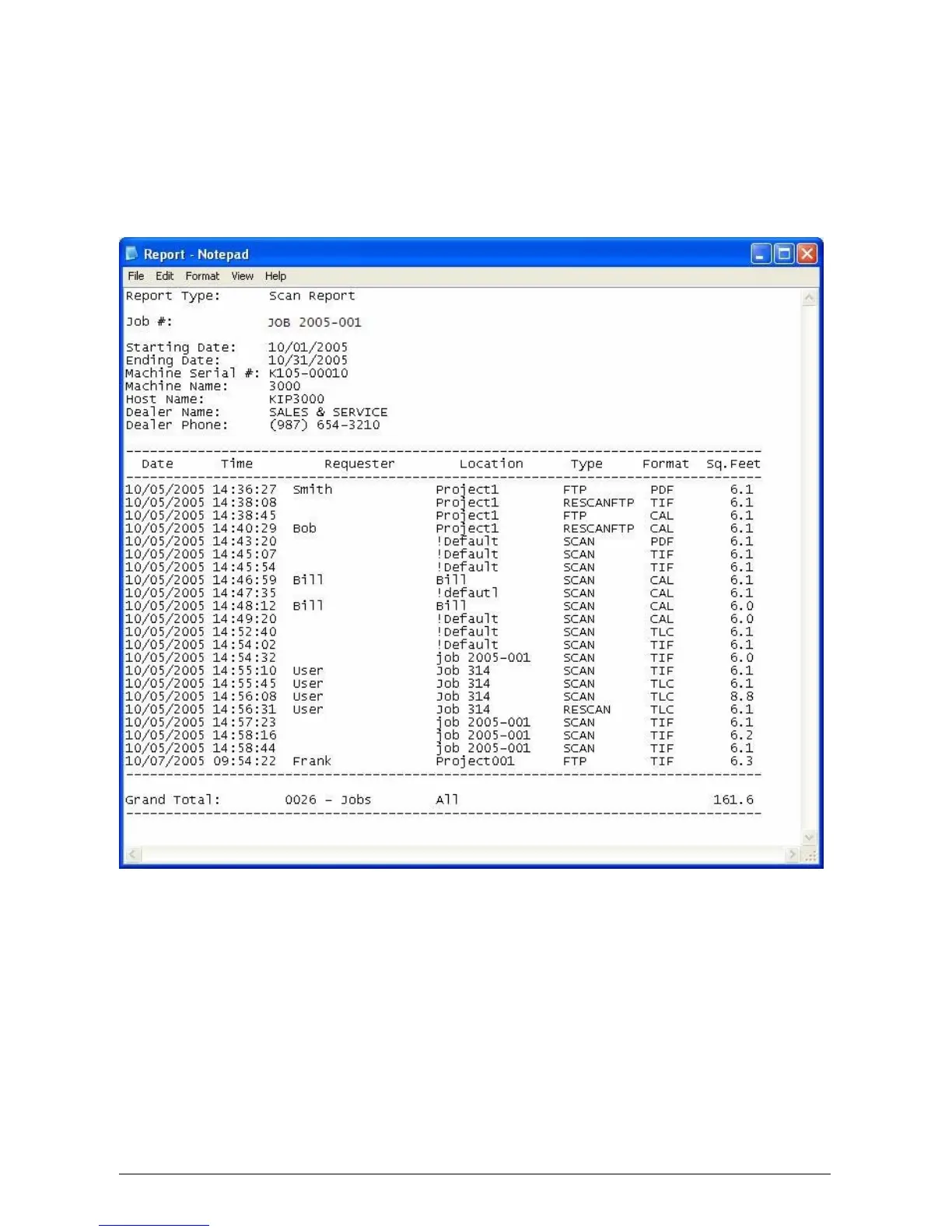Click the 'Machine Name:' label

click(x=177, y=387)
